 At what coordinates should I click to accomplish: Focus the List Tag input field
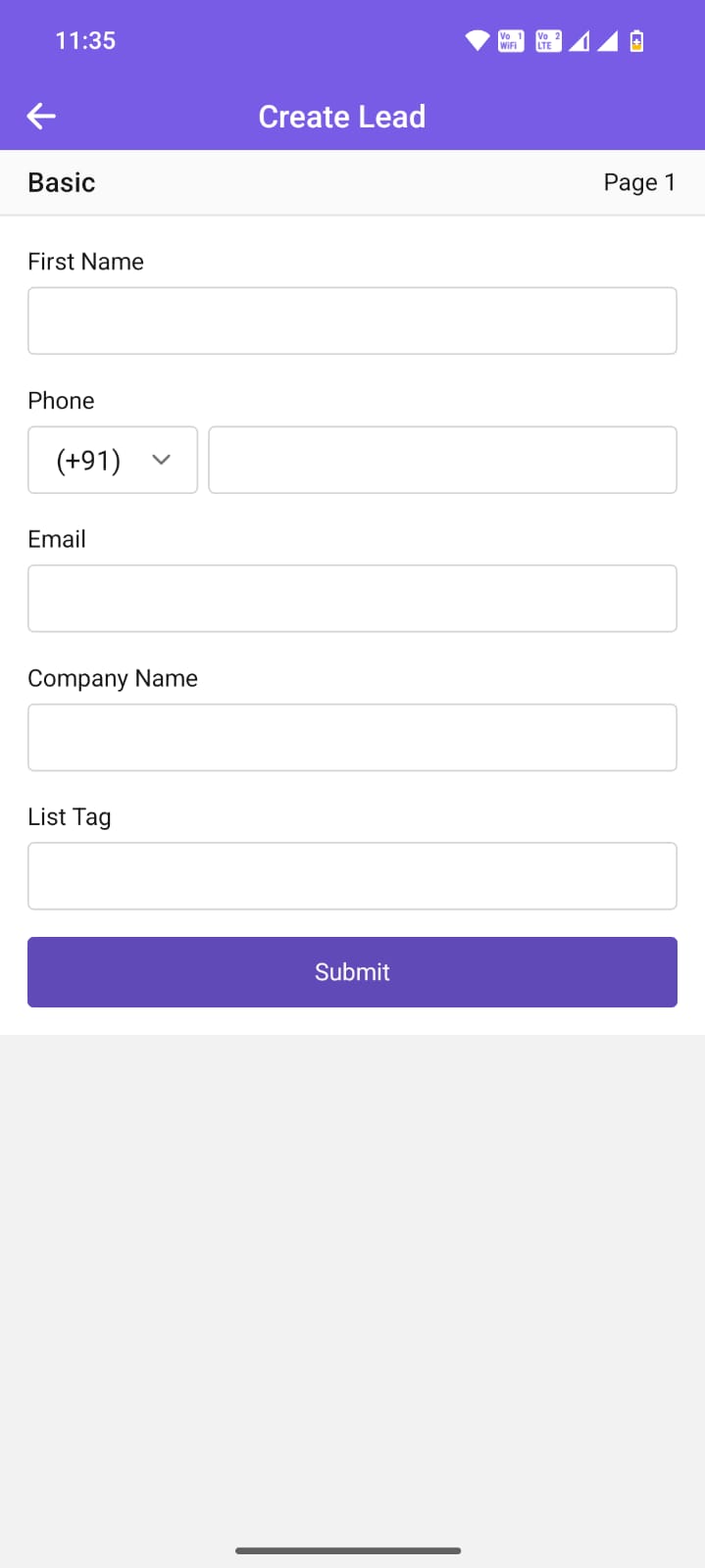click(352, 876)
